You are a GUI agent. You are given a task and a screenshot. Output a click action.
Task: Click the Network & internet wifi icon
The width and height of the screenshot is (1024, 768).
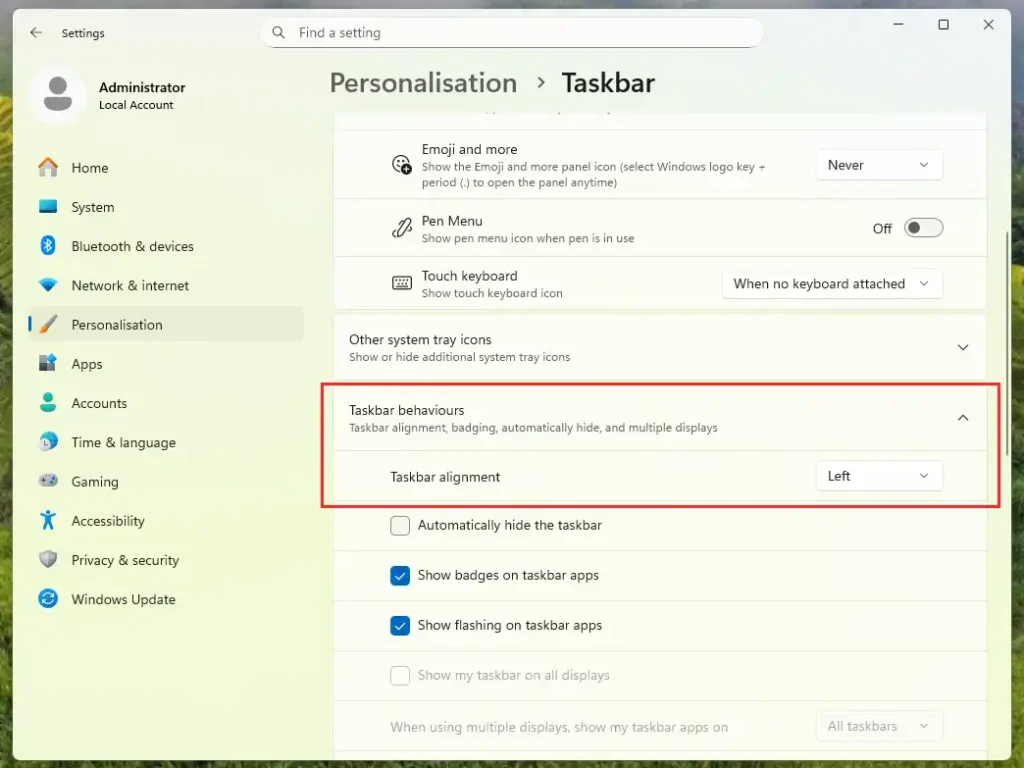click(48, 285)
